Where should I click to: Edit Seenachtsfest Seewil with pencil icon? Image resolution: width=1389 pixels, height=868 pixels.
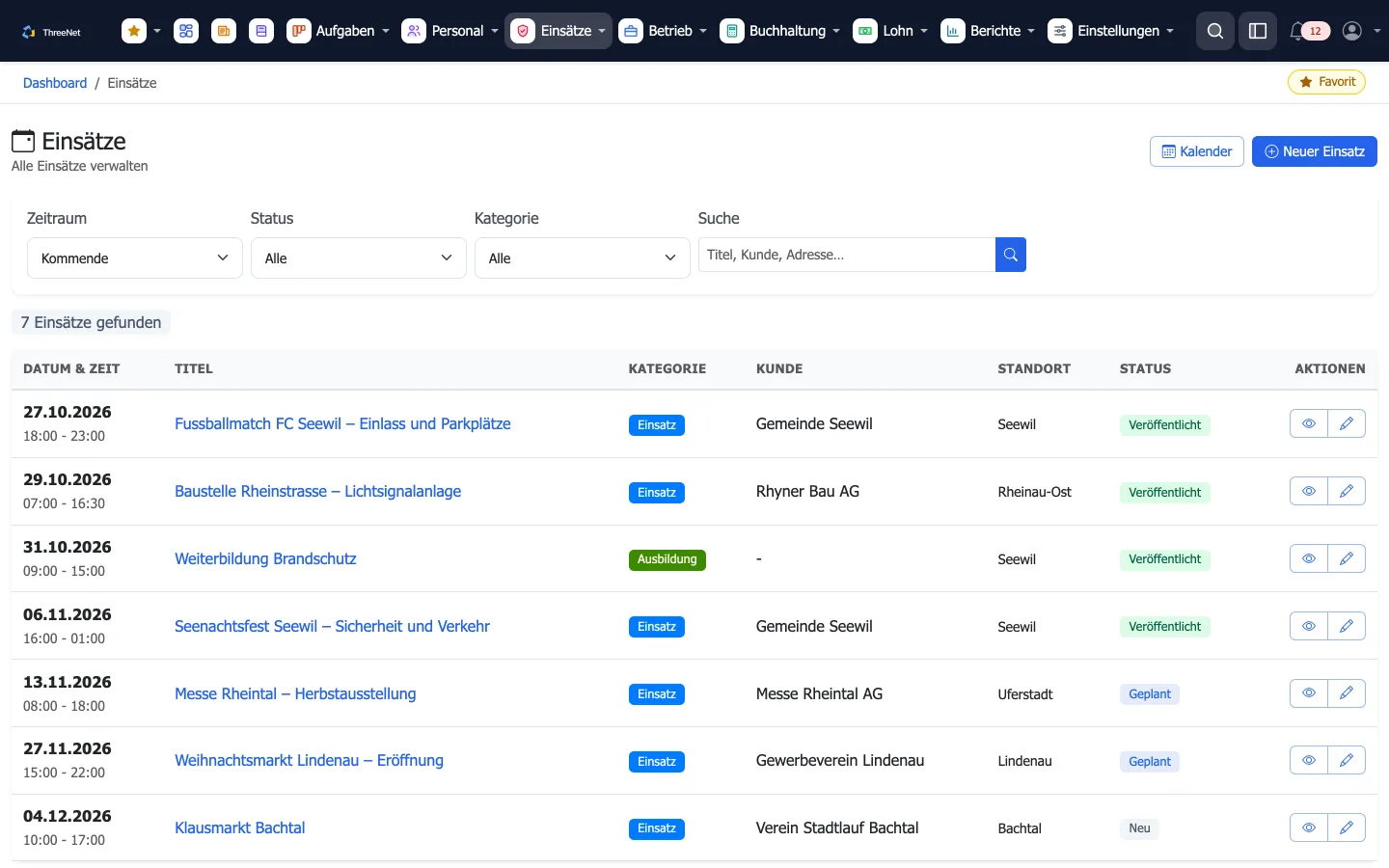tap(1347, 626)
